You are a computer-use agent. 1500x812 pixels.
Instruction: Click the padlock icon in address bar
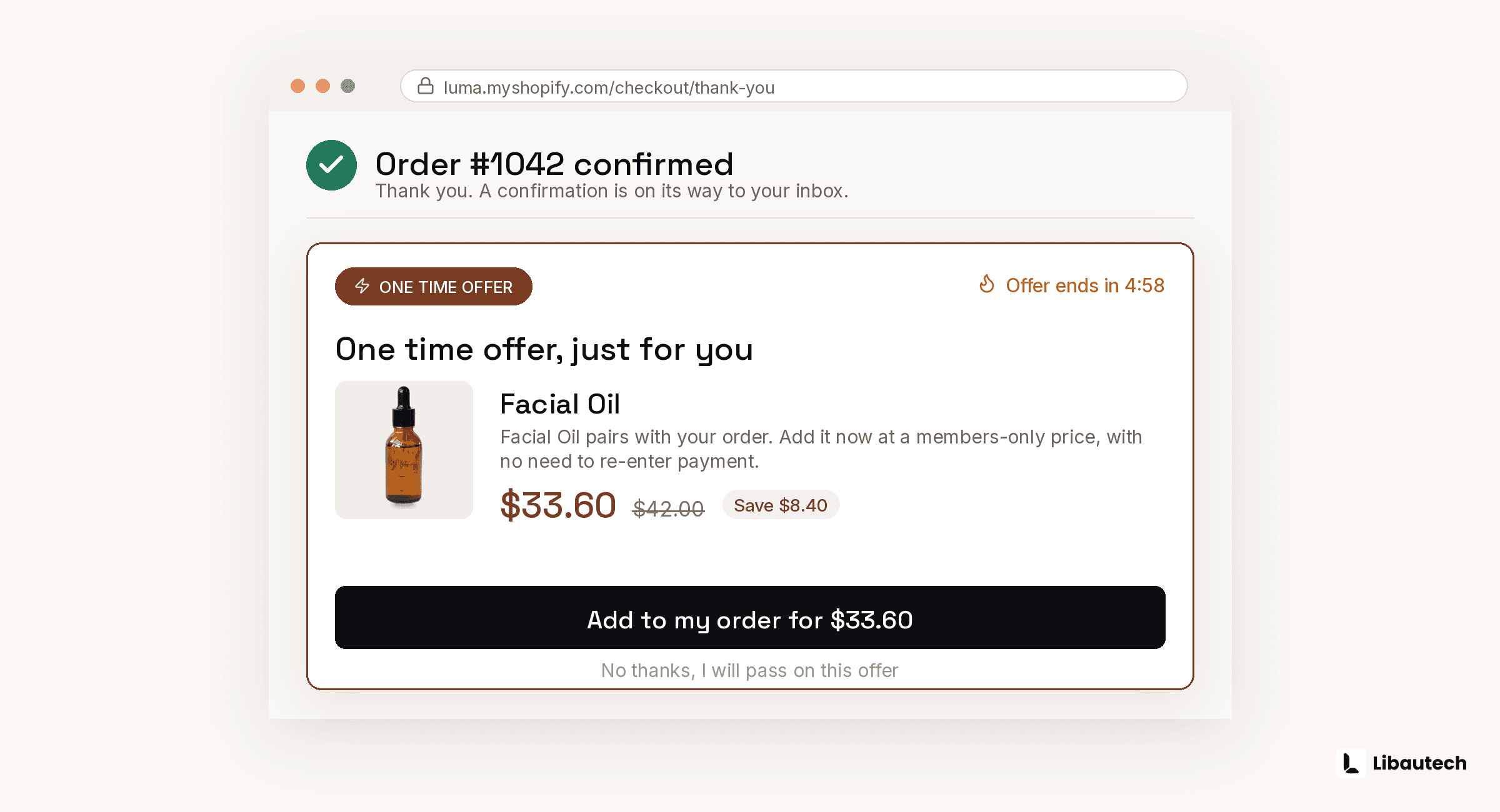[x=426, y=86]
